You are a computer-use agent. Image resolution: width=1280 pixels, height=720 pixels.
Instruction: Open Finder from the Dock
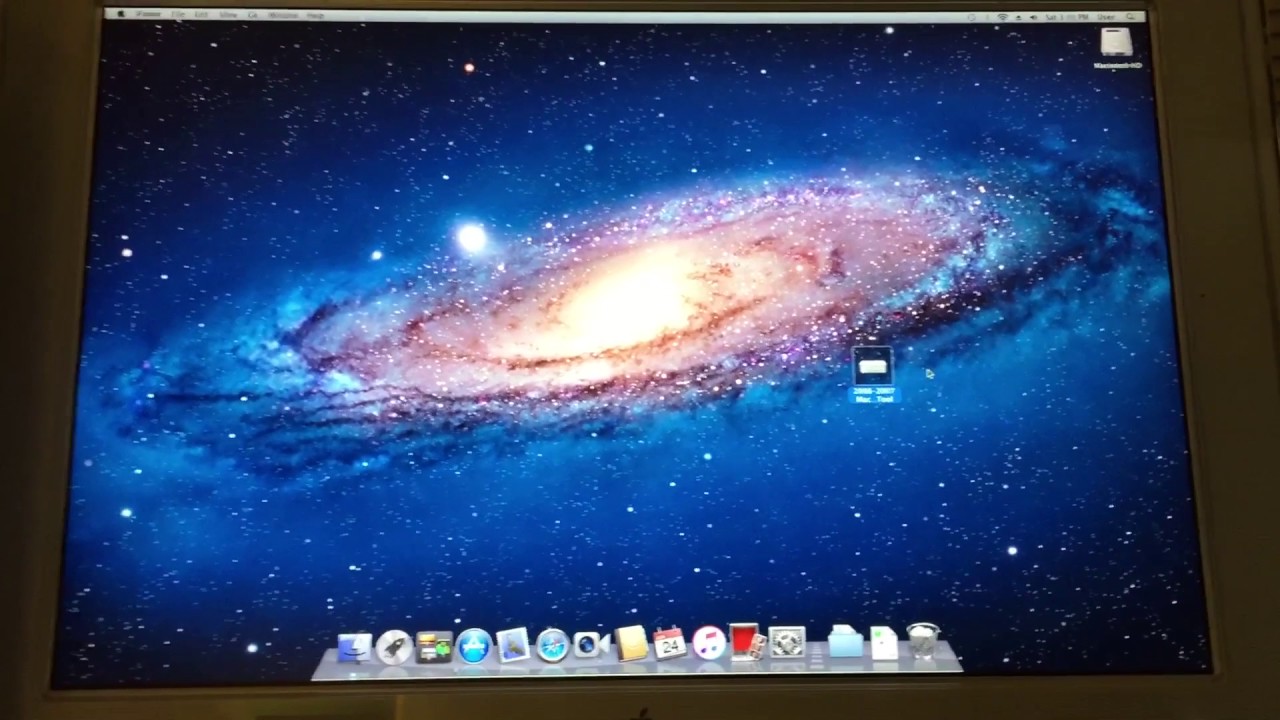pos(353,647)
